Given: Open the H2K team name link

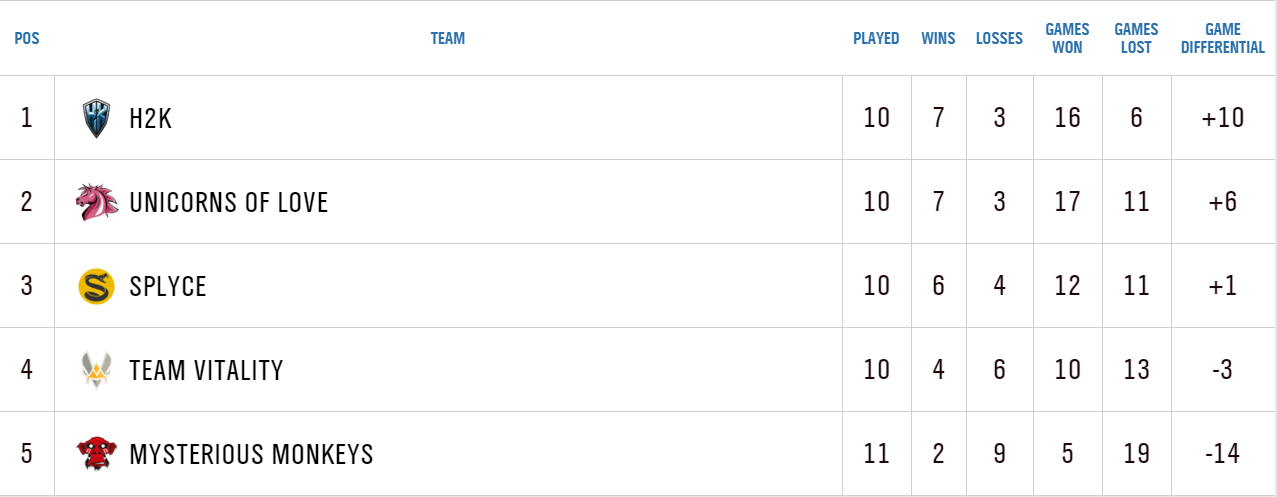Looking at the screenshot, I should tap(151, 118).
